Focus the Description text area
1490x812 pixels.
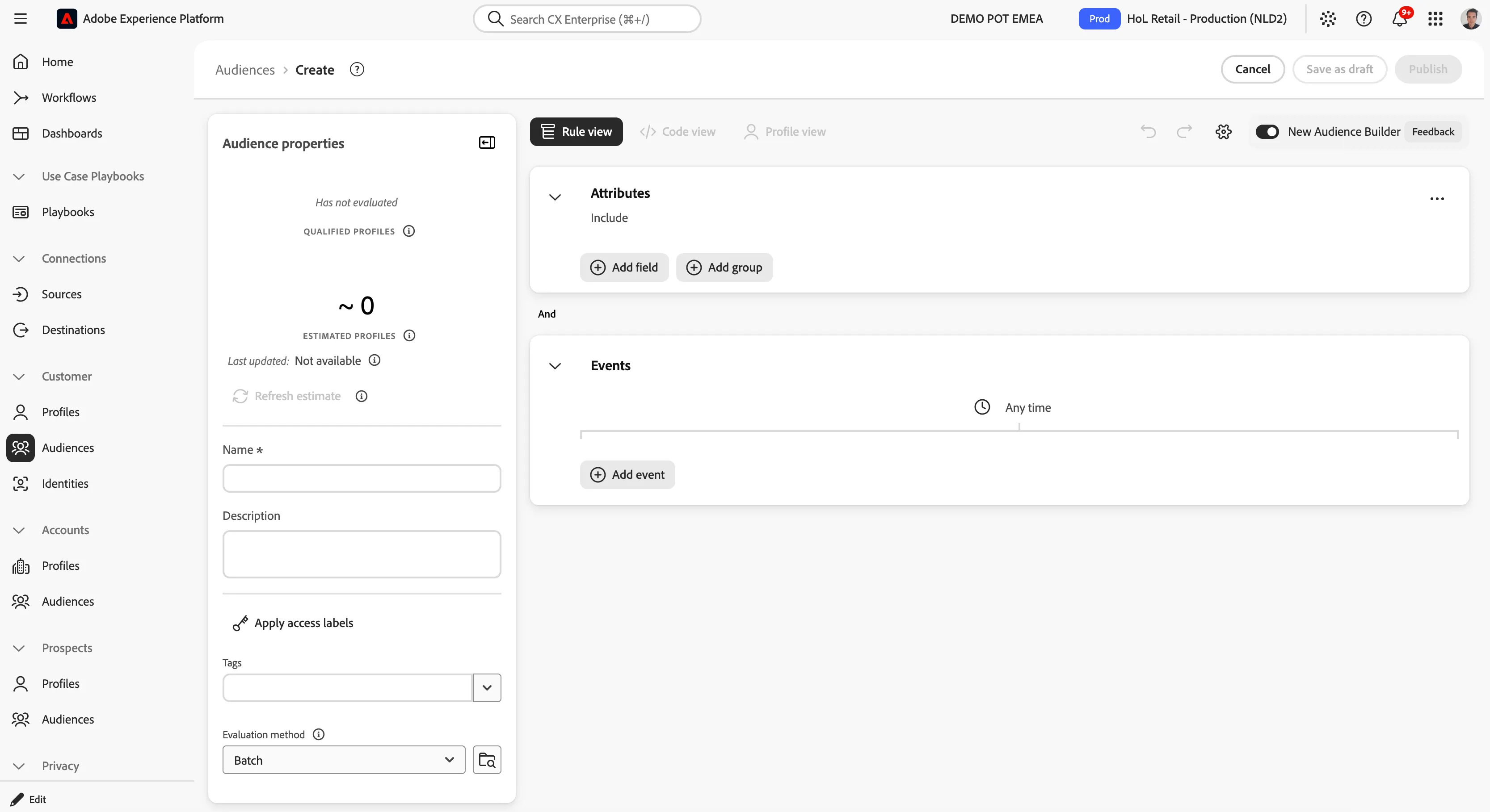(362, 554)
